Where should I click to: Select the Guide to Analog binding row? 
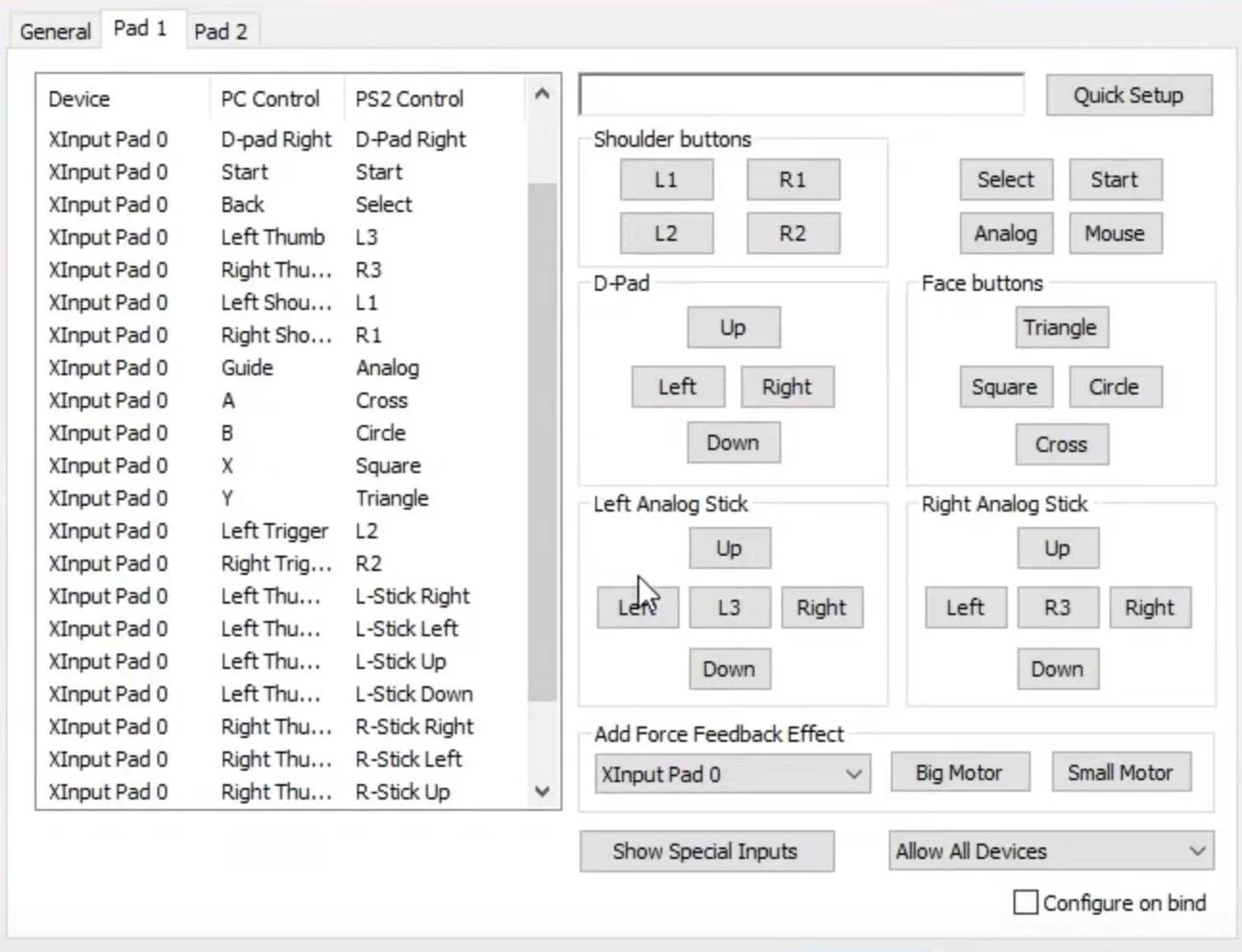282,368
